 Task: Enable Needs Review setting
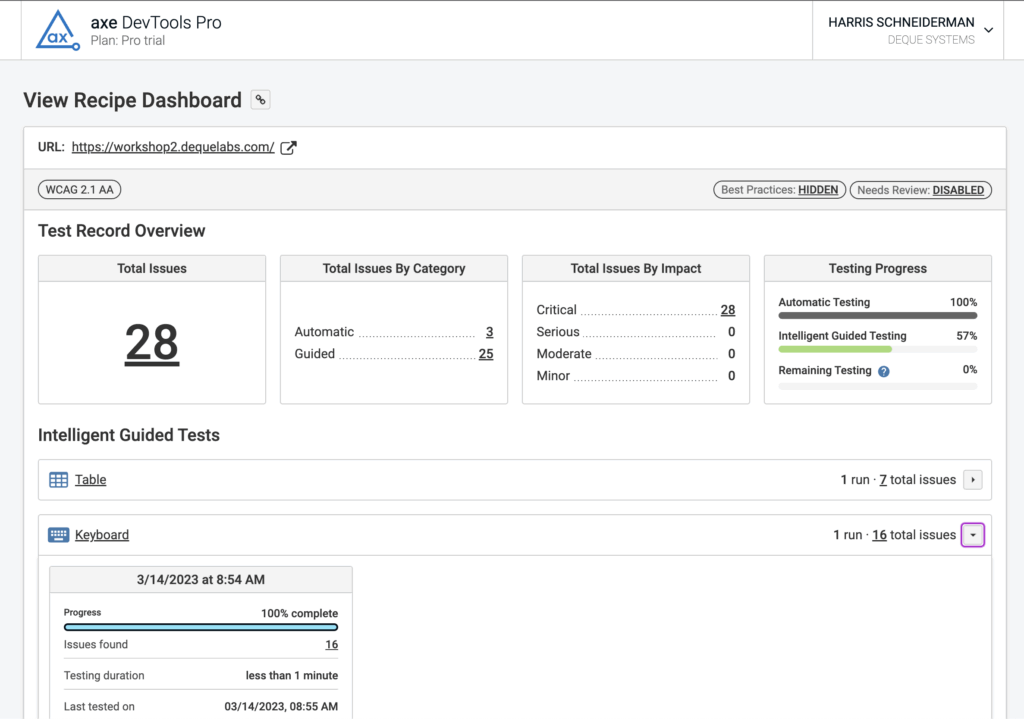coord(920,189)
